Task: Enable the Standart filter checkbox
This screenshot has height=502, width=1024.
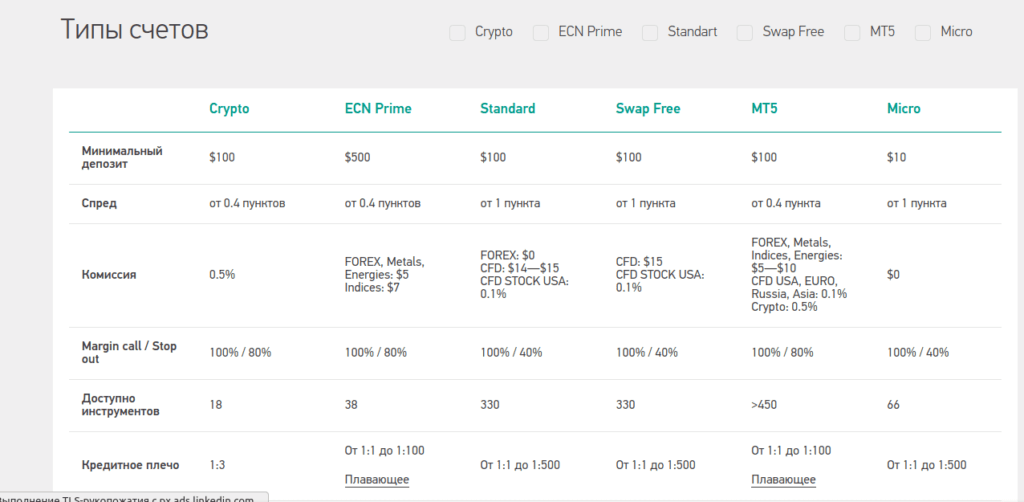Action: [650, 32]
